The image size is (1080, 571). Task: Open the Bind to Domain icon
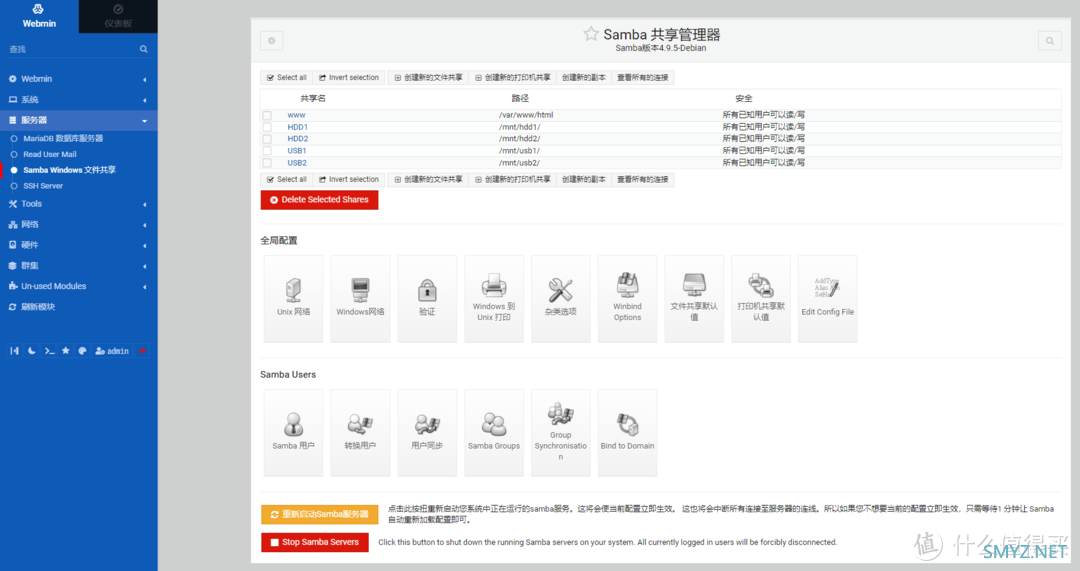click(627, 433)
